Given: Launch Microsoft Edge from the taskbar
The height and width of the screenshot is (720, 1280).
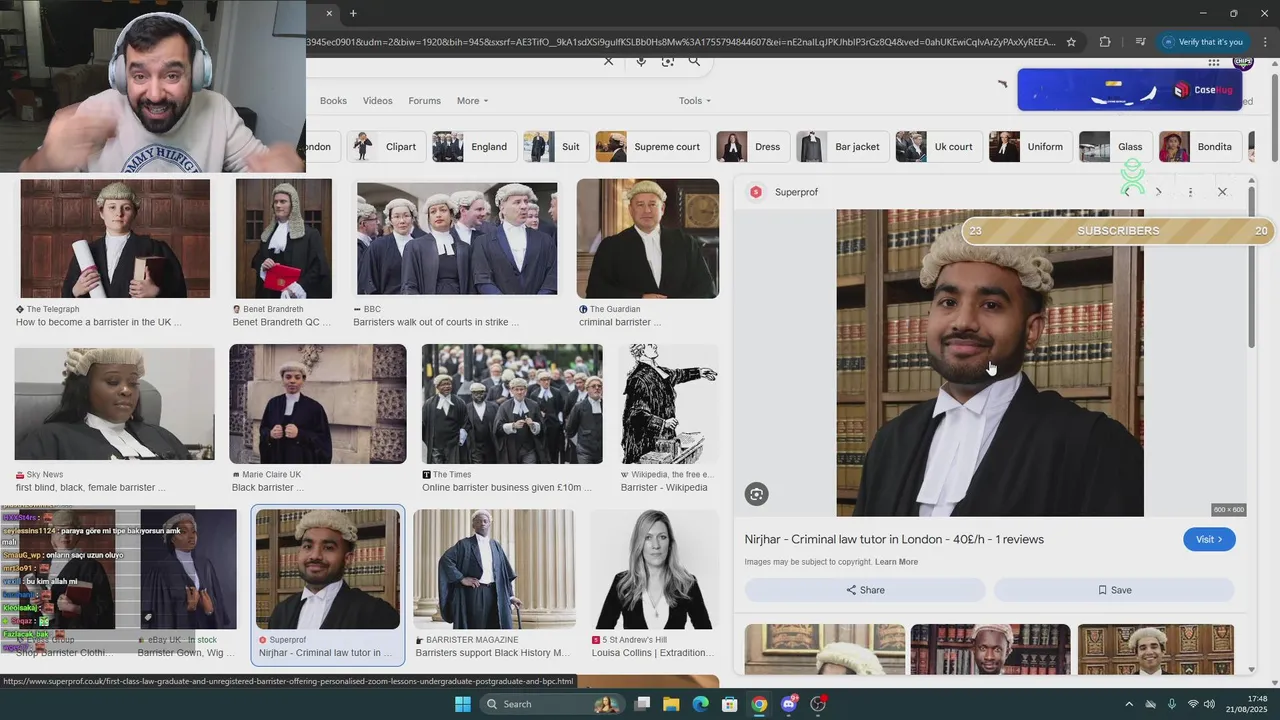Looking at the screenshot, I should [701, 704].
